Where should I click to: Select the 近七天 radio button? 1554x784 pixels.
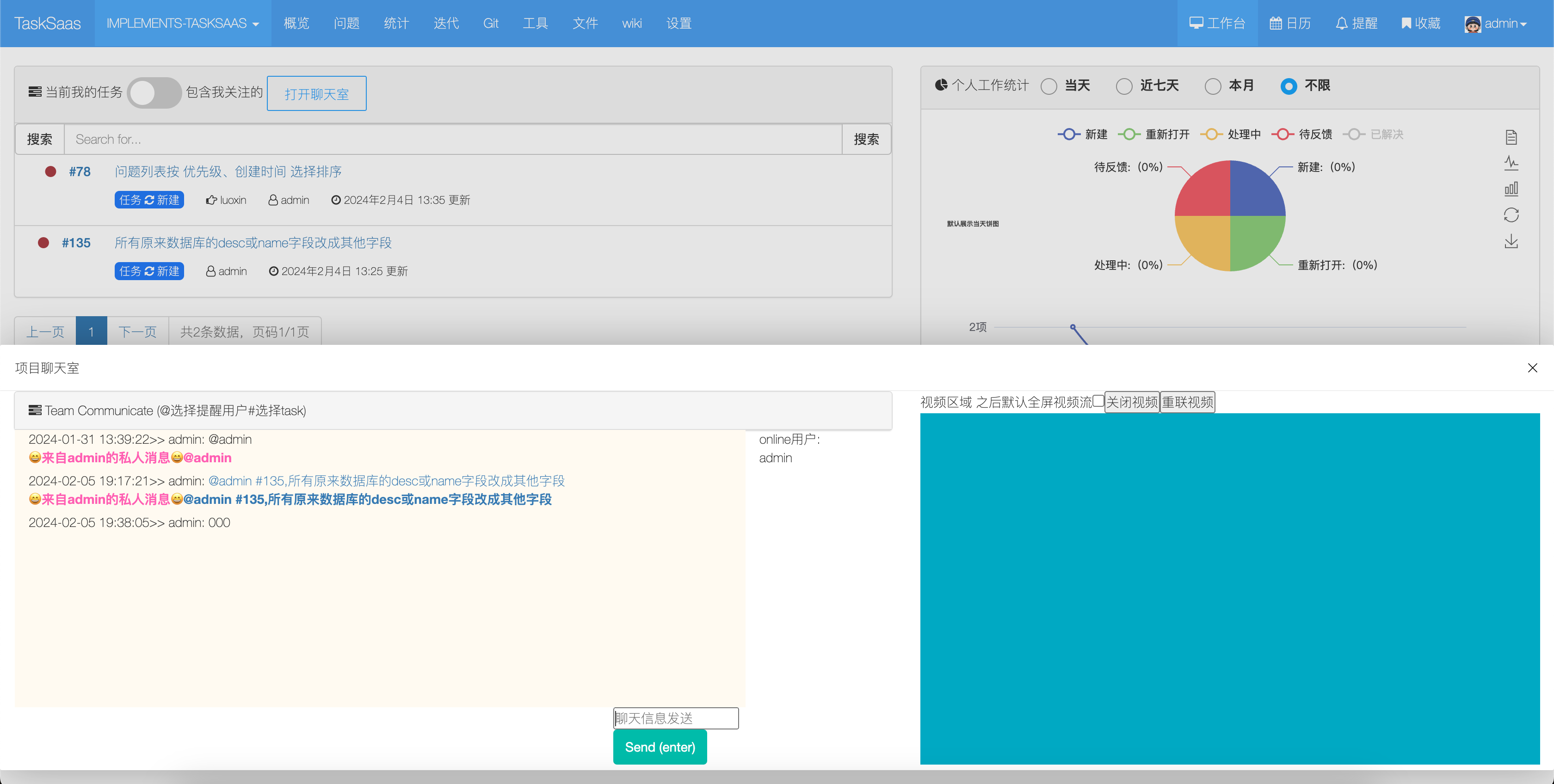click(1124, 86)
